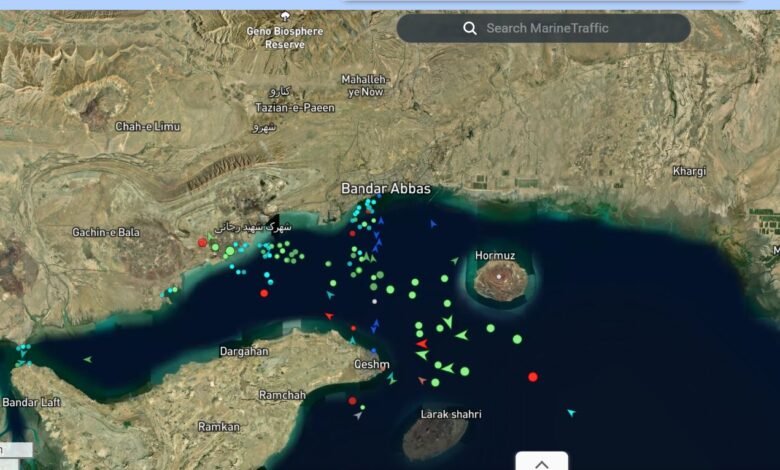The width and height of the screenshot is (780, 470).
Task: Click the Ramchah label on Qeshm island
Action: (x=282, y=395)
